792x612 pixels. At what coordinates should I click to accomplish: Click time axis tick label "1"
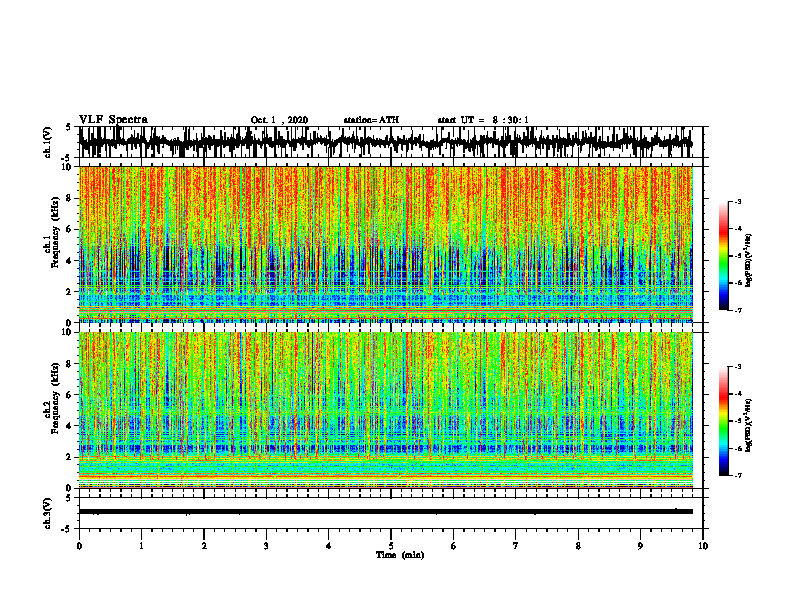(141, 546)
